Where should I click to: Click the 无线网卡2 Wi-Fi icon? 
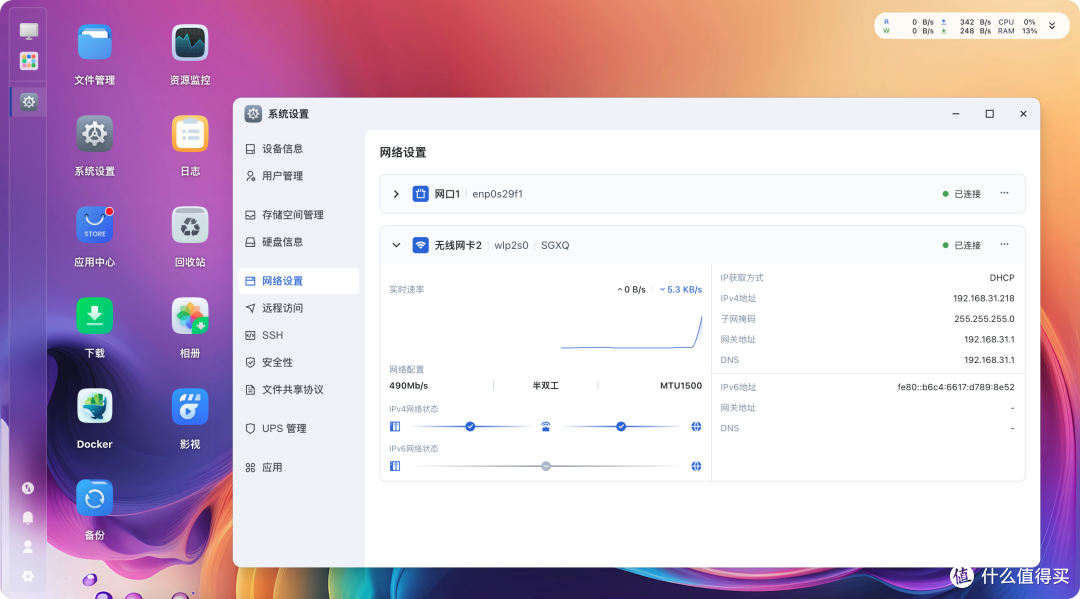pos(420,245)
